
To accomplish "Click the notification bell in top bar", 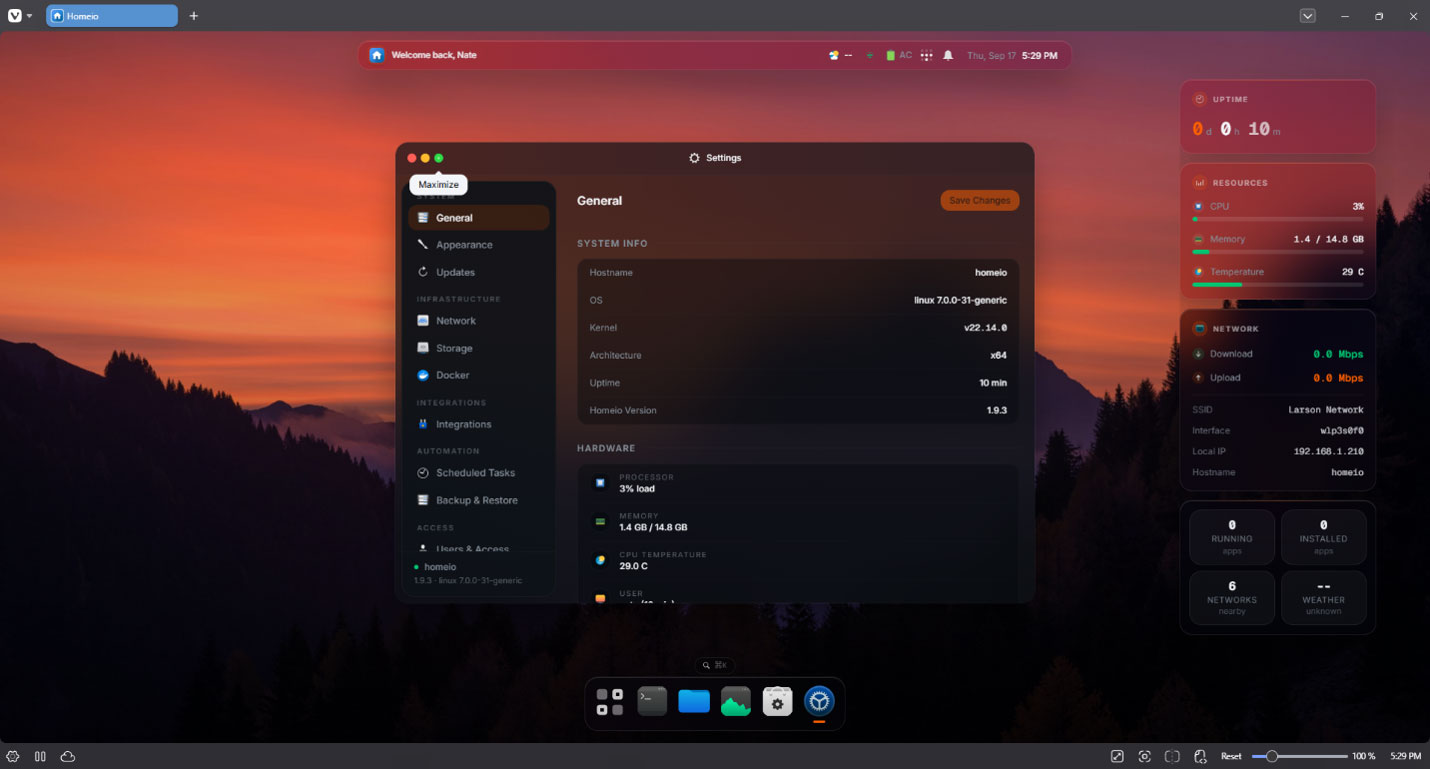I will pos(948,56).
